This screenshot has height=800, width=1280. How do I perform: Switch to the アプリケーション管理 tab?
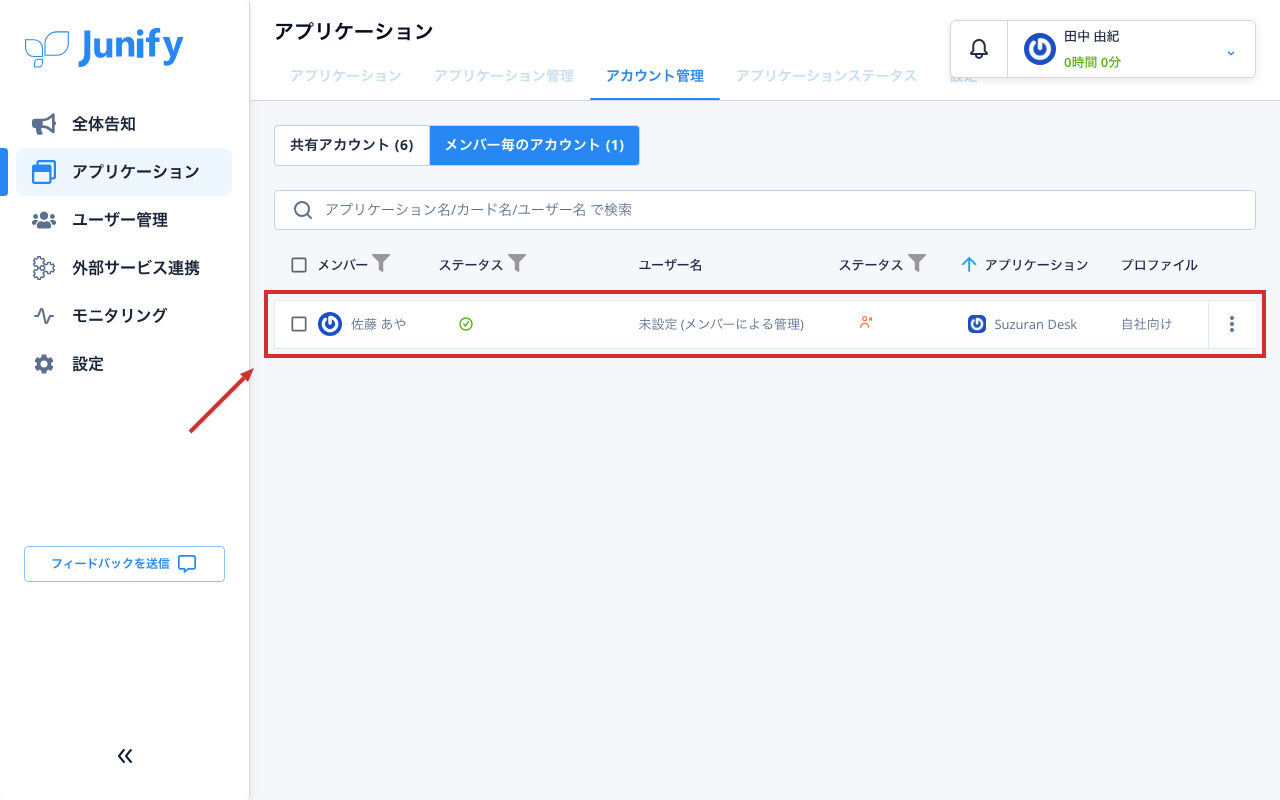[503, 76]
